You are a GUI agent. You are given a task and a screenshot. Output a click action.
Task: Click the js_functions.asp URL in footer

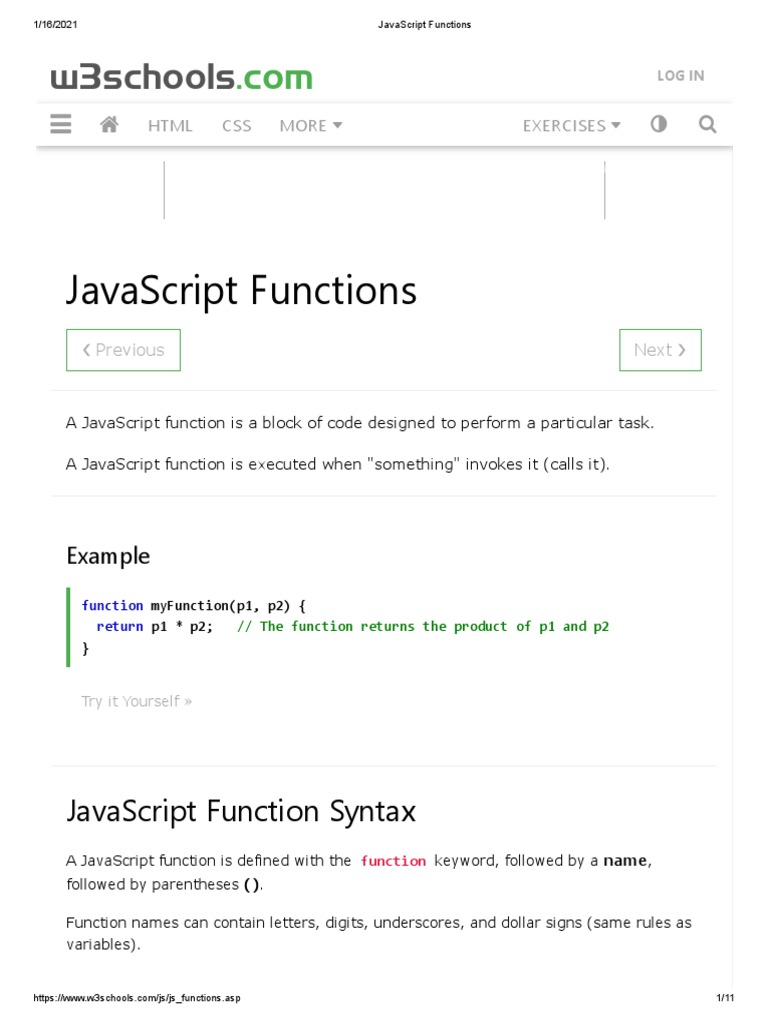tap(137, 998)
